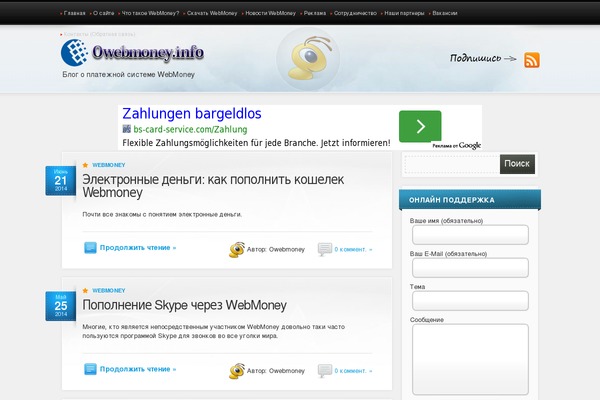Viewport: 600px width, 400px height.
Task: Open the Сотрудничество menu item
Action: pyautogui.click(x=355, y=13)
